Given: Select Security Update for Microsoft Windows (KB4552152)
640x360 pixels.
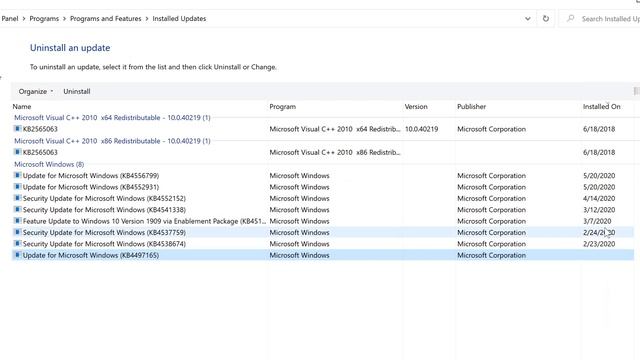Looking at the screenshot, I should [x=104, y=198].
